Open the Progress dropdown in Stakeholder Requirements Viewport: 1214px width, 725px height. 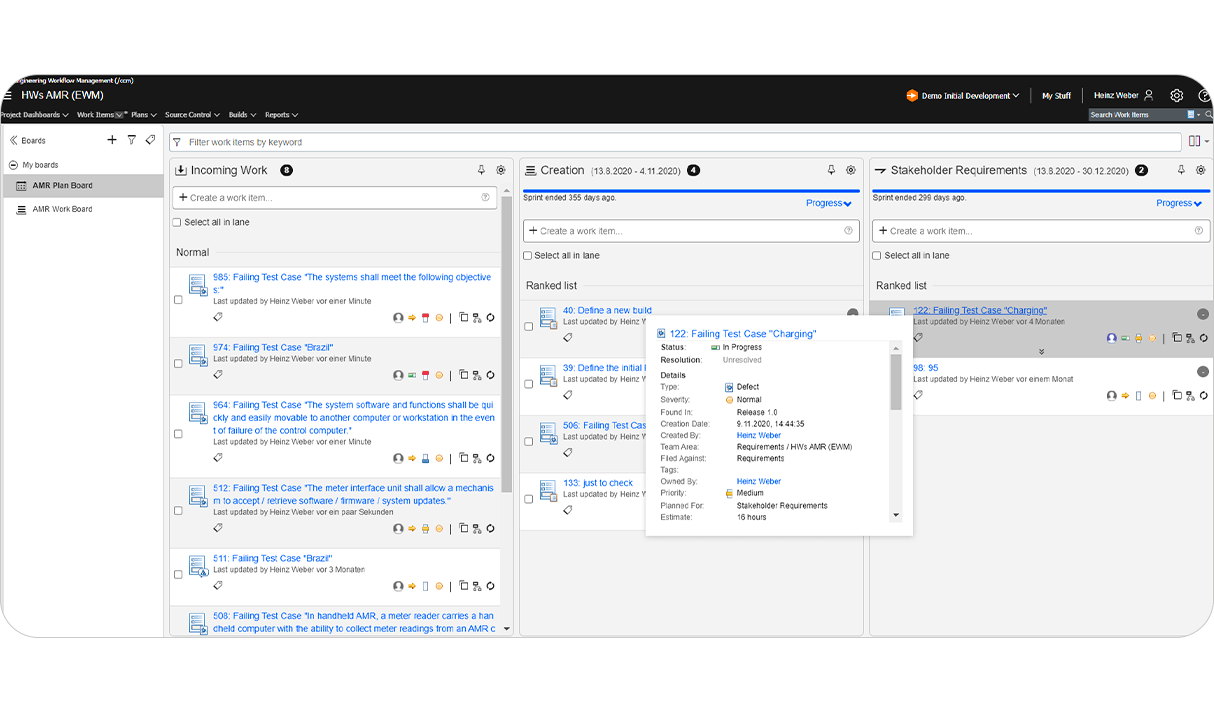(x=1178, y=203)
